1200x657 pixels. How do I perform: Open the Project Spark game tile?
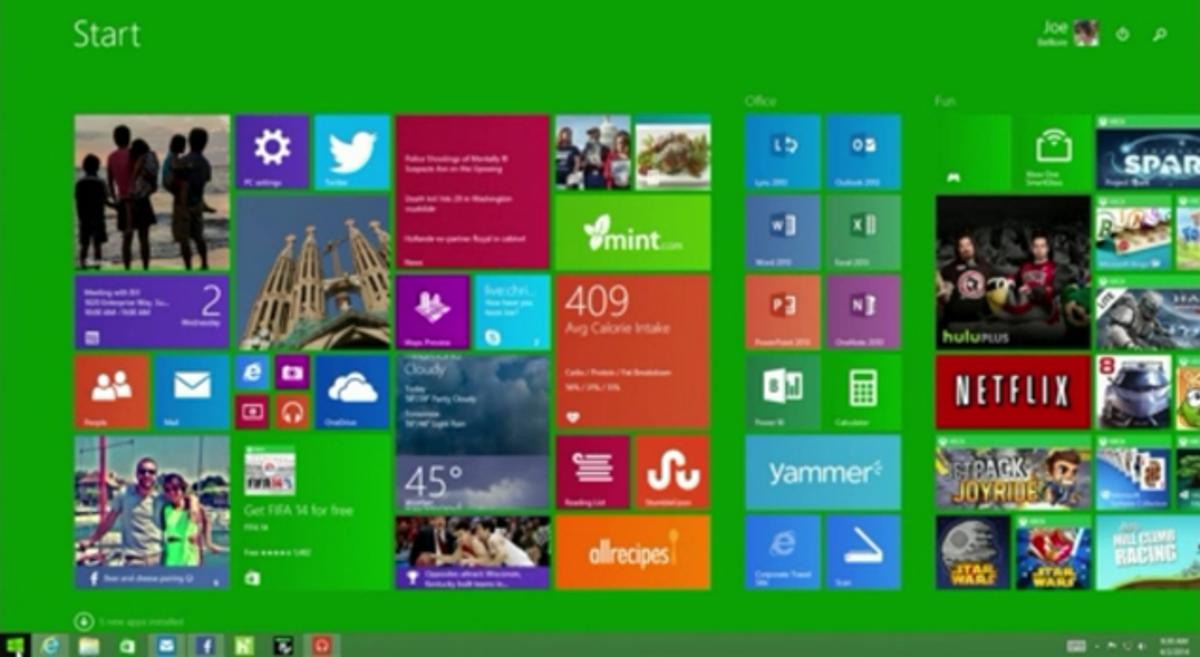click(1148, 152)
